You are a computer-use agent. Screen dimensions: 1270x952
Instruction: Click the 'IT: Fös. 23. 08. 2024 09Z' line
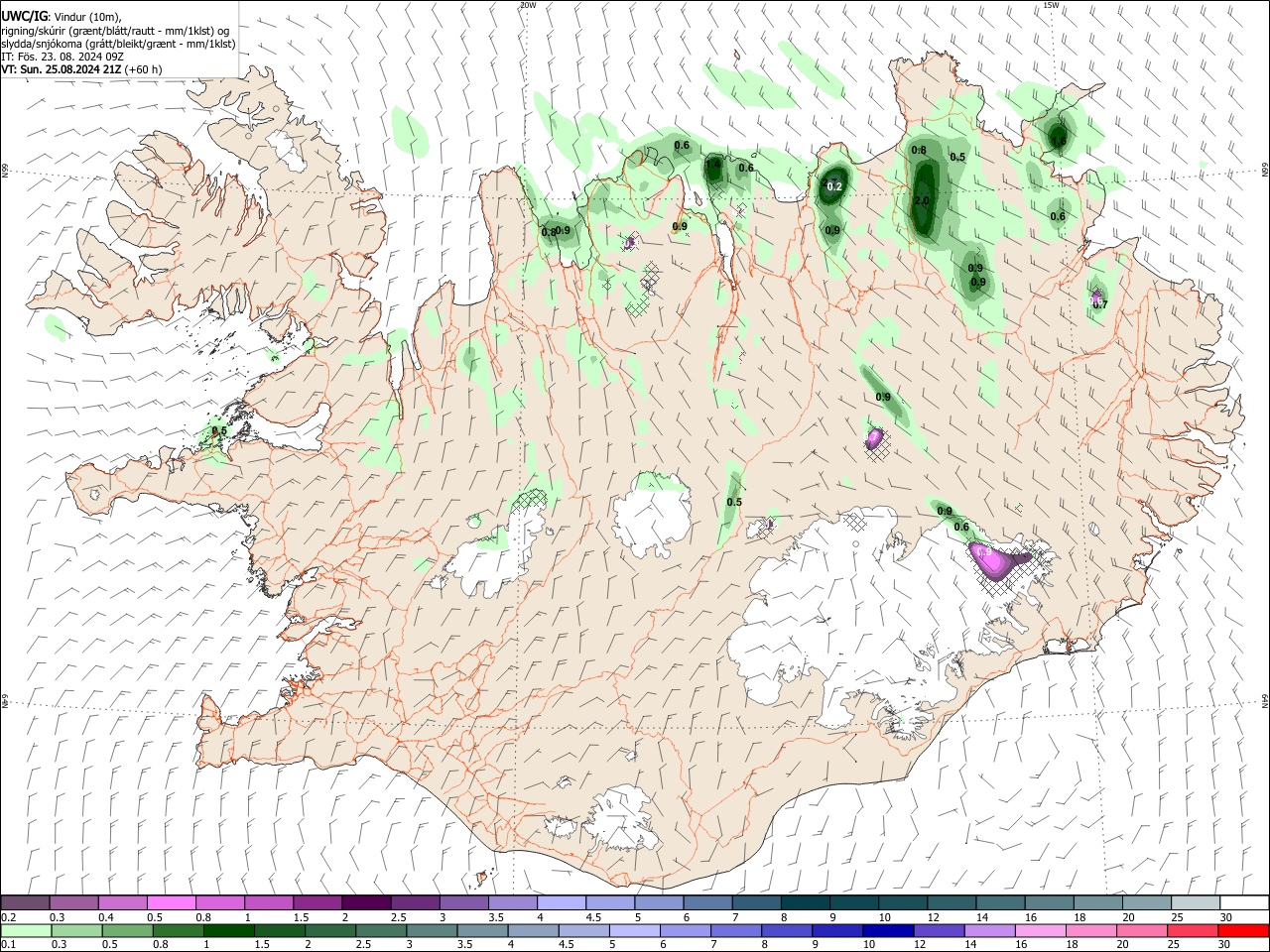[63, 57]
